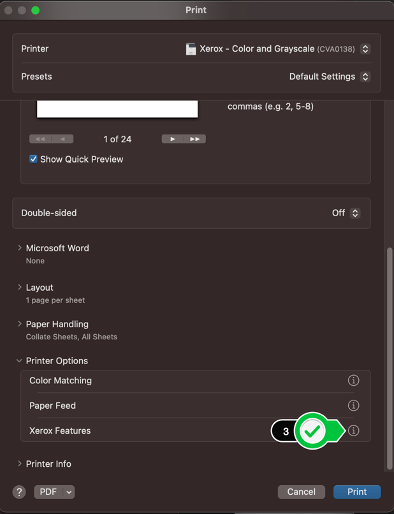Select the Xerox Features row
Image resolution: width=394 pixels, height=514 pixels.
point(195,430)
